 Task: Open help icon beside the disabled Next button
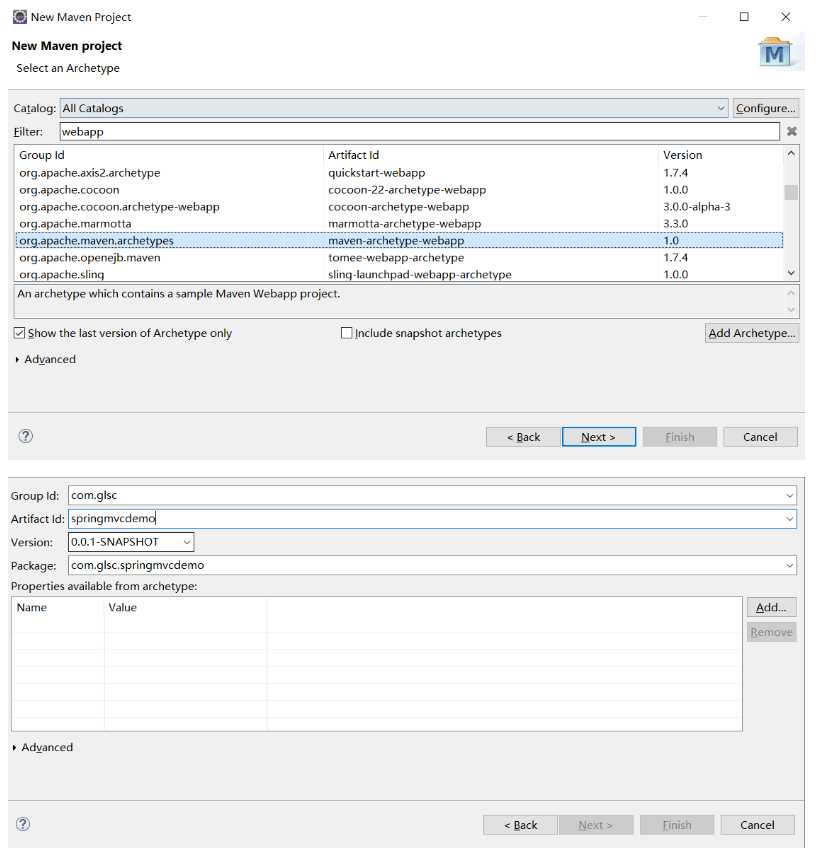point(23,824)
